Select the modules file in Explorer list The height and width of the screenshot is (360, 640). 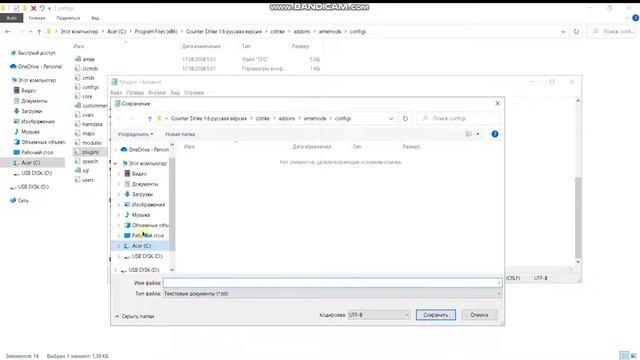[x=88, y=142]
